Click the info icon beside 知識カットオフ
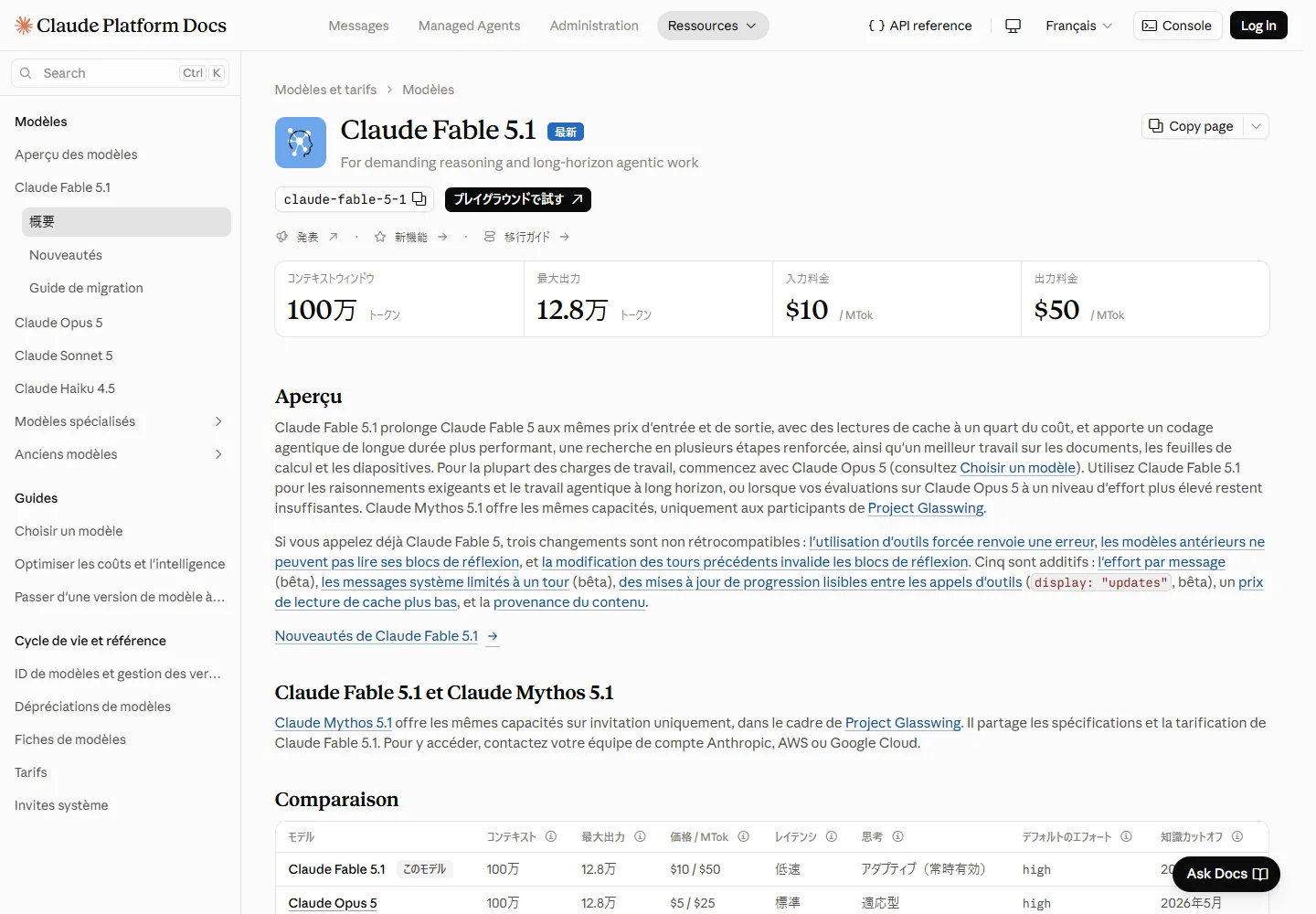1316x914 pixels. tap(1237, 836)
